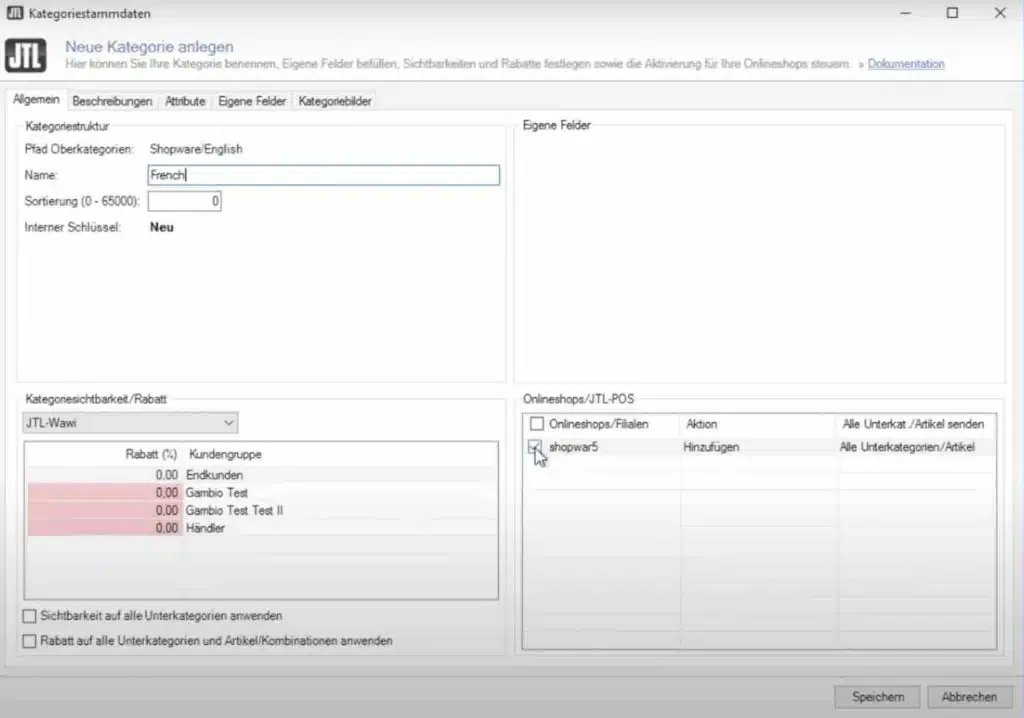Close the Kategoriestammdaten window
Screen dimensions: 1024x718
click(1000, 13)
